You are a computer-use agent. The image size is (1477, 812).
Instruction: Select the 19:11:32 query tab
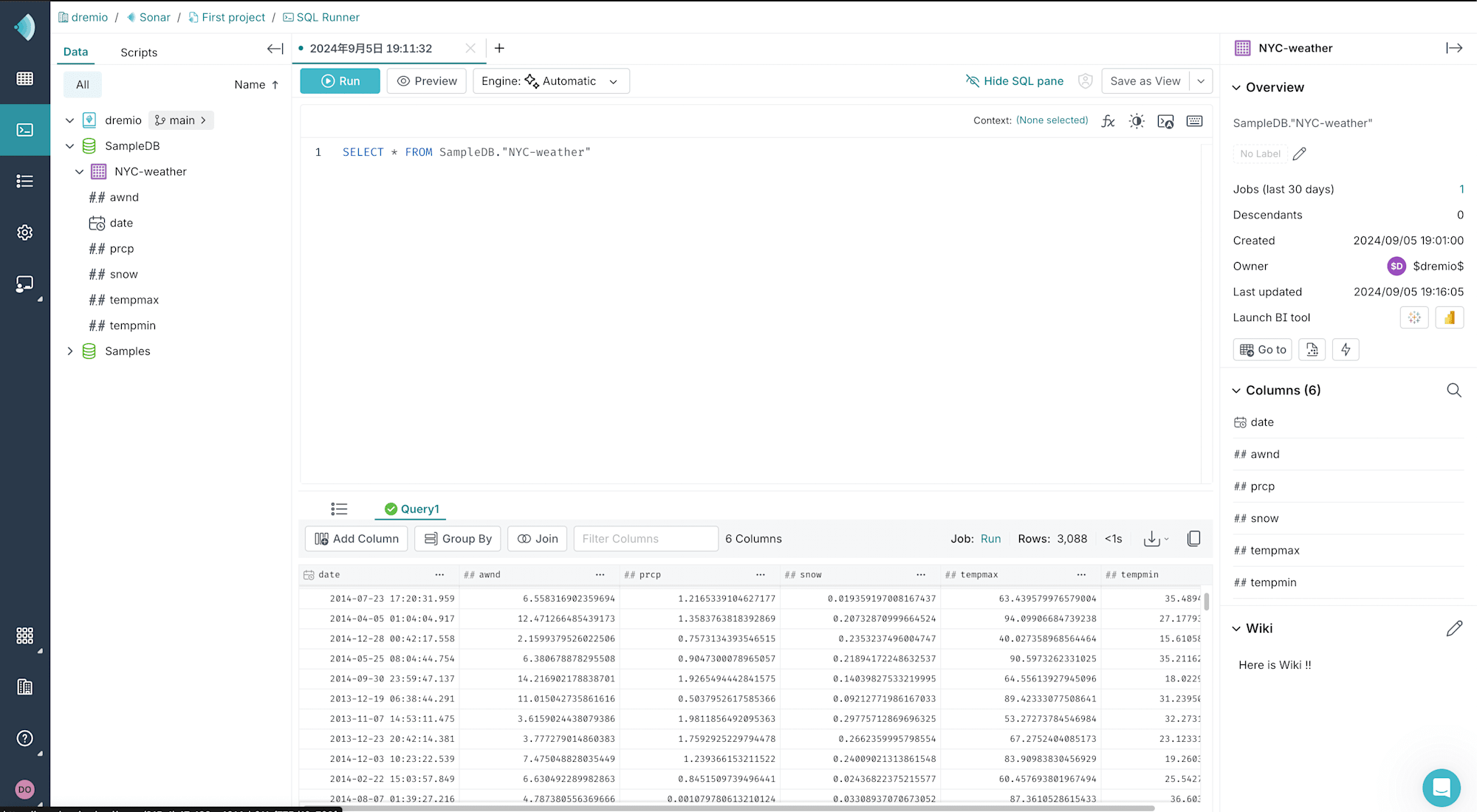point(371,49)
